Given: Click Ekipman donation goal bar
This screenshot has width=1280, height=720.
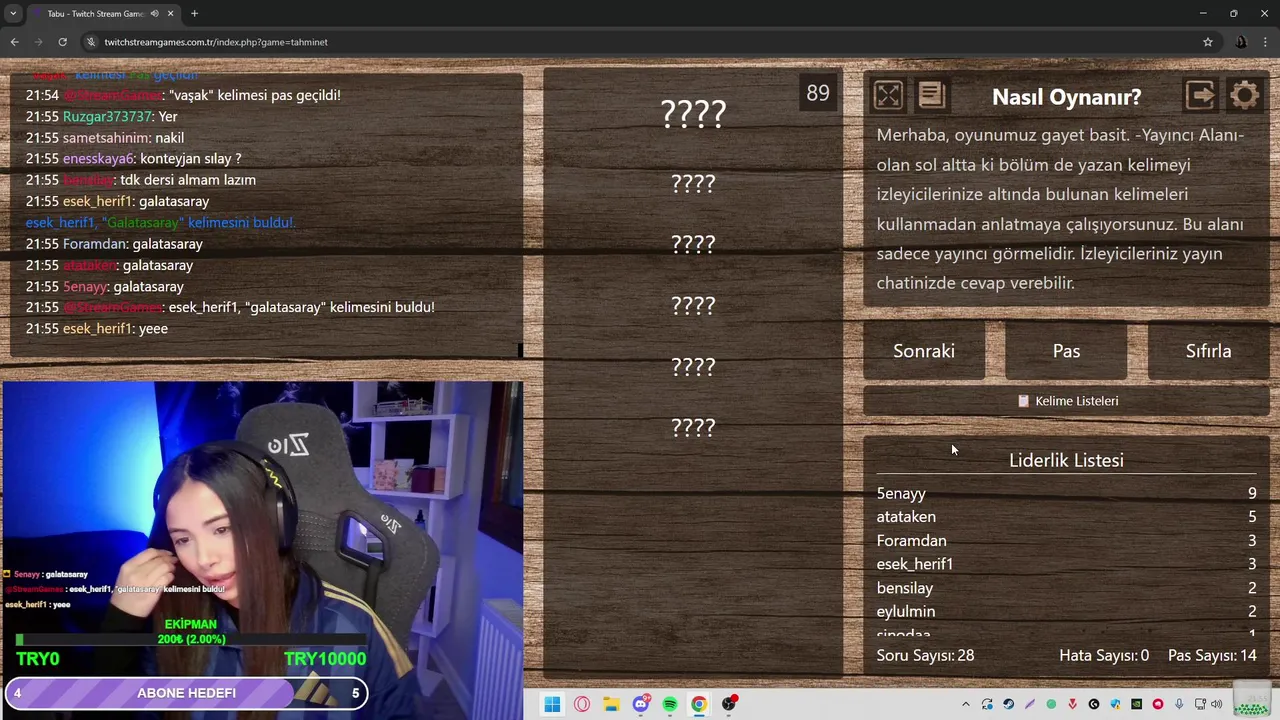Looking at the screenshot, I should 190,639.
